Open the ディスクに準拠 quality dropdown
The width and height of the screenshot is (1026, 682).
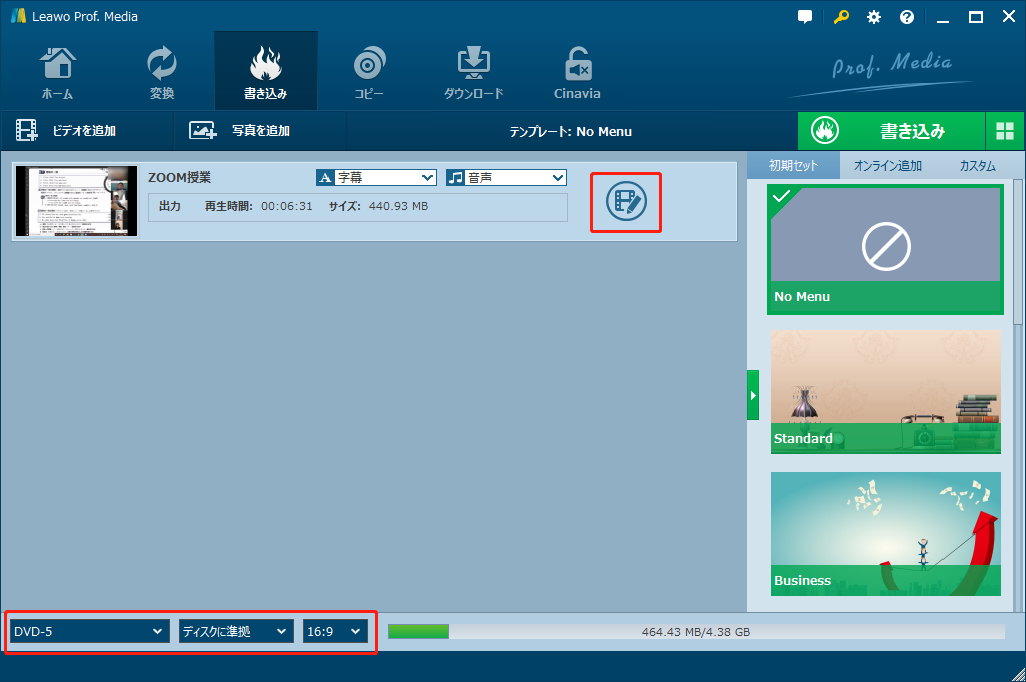coord(236,632)
